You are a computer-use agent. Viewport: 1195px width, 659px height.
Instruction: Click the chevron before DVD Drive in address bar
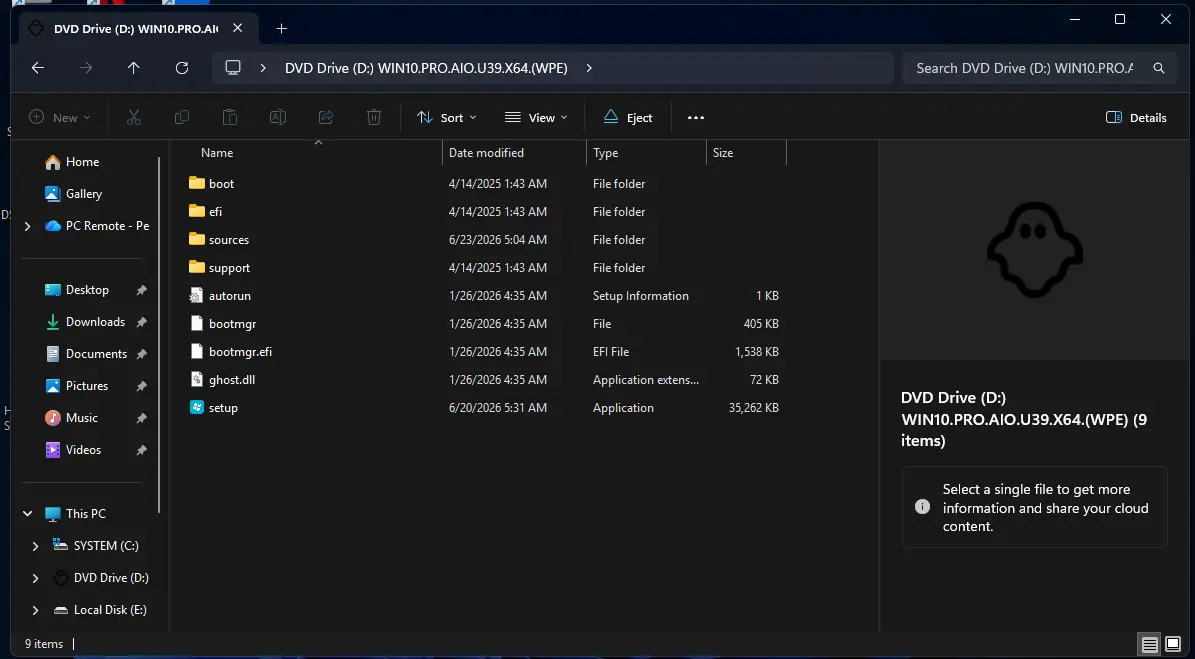263,68
